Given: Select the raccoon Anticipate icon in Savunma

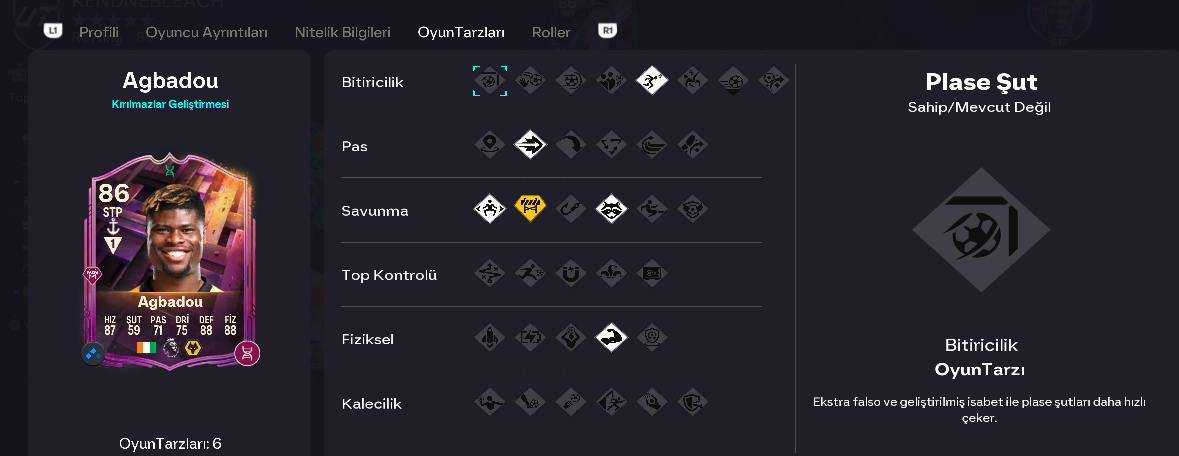Looking at the screenshot, I should [611, 209].
